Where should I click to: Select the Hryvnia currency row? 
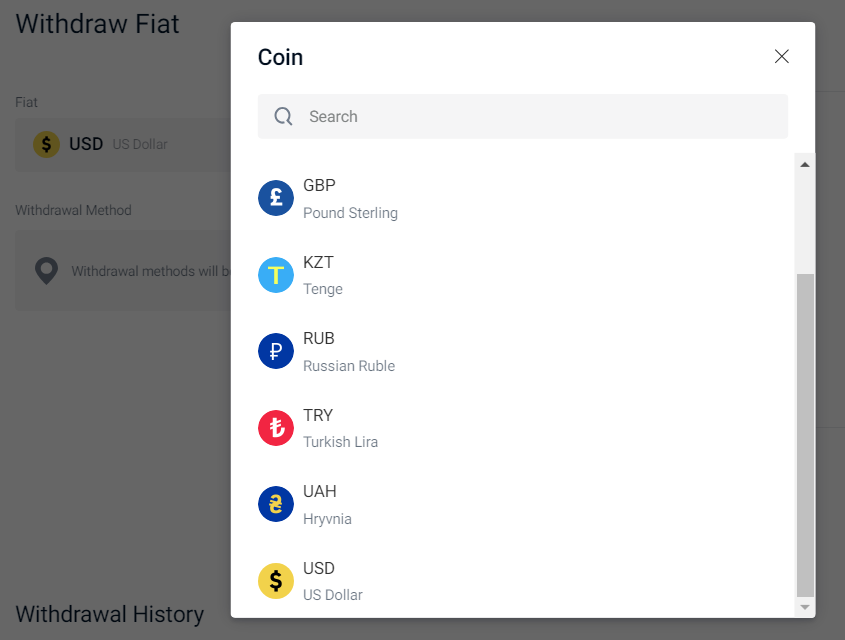[523, 504]
